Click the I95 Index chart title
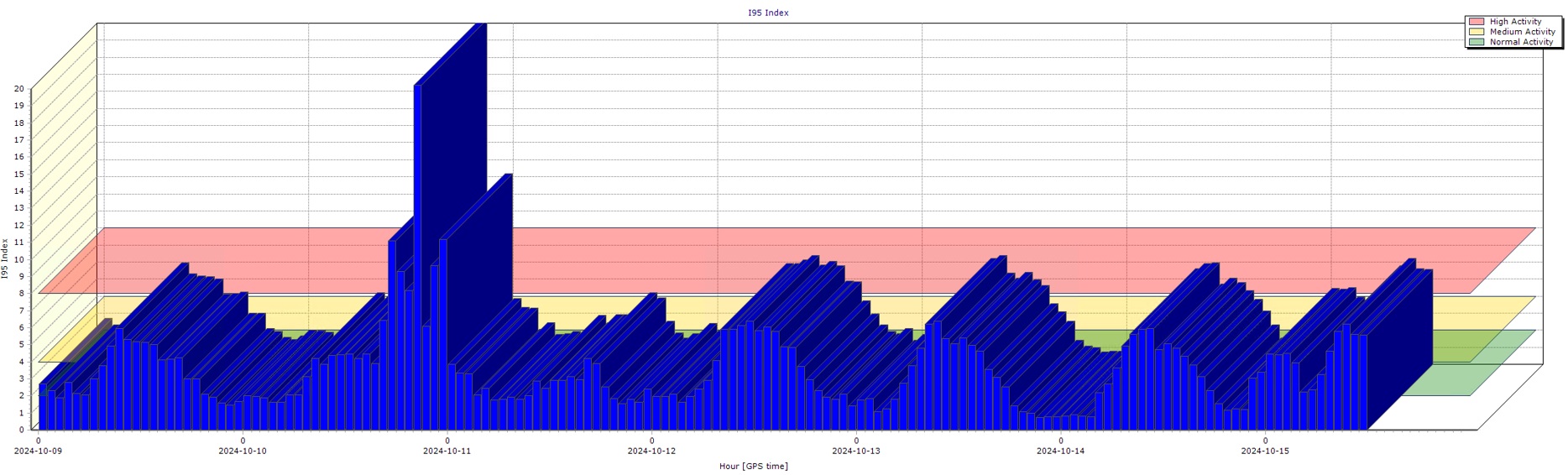The image size is (1568, 475). (x=768, y=13)
